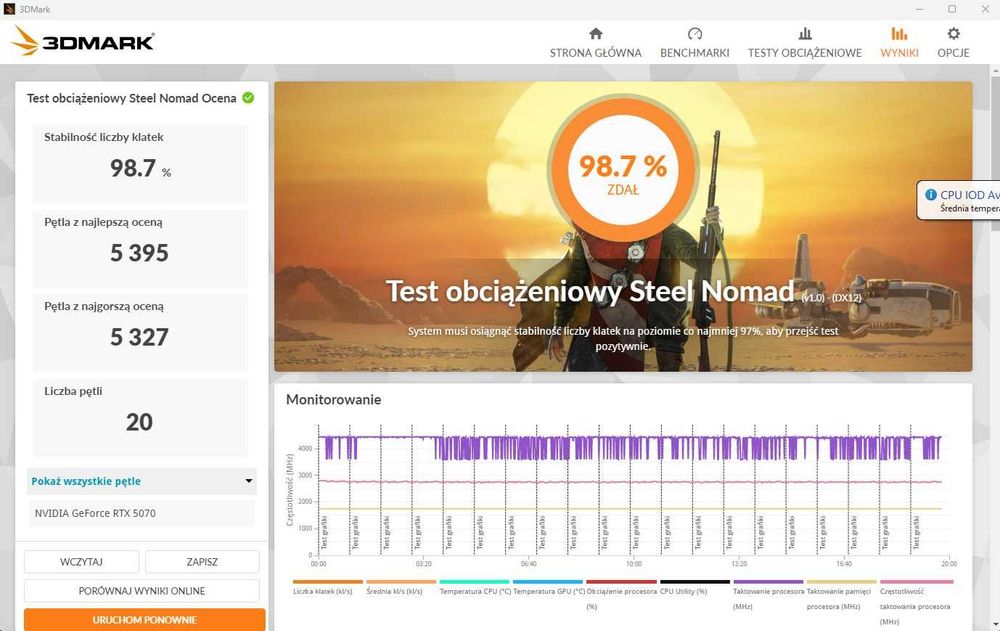The height and width of the screenshot is (631, 1000).
Task: Click the 3DMark app icon in the title bar
Action: pos(9,9)
